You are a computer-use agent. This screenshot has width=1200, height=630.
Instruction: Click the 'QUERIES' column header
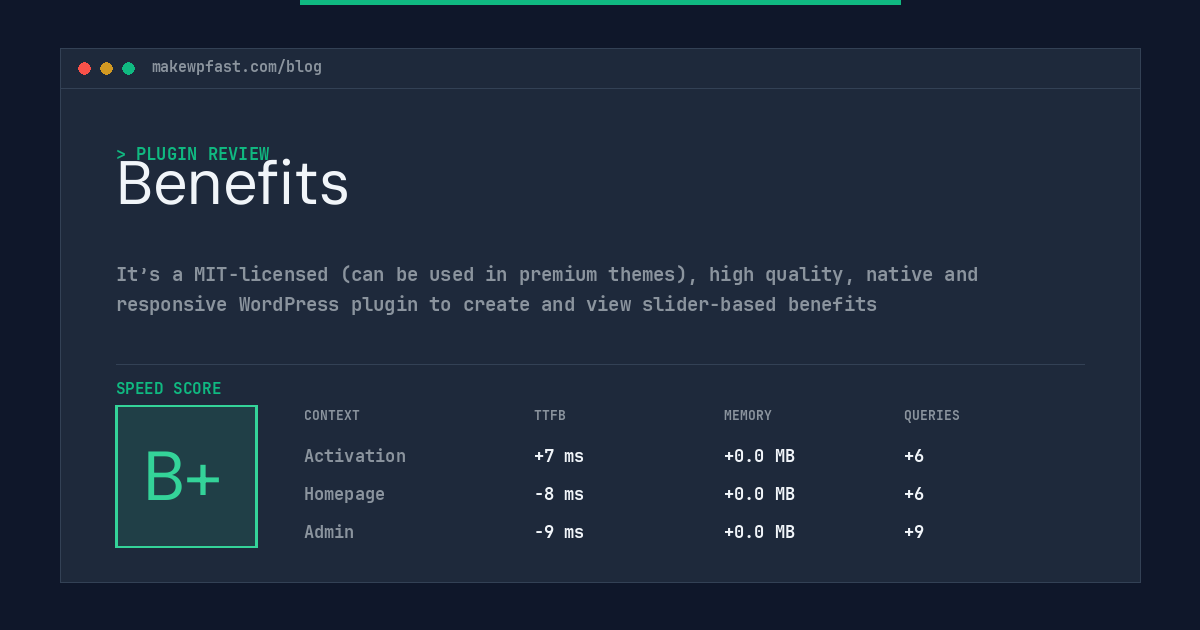[932, 415]
